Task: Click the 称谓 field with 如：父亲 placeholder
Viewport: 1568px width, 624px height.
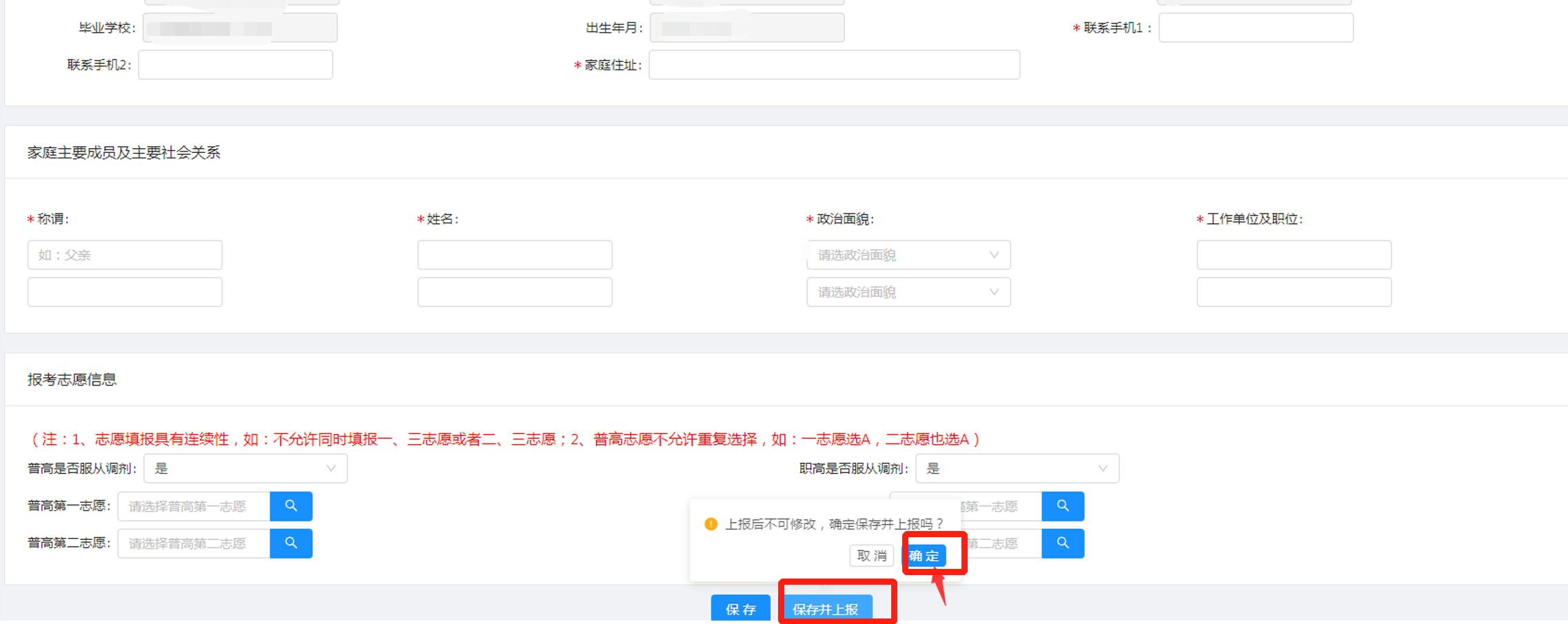Action: [x=125, y=255]
